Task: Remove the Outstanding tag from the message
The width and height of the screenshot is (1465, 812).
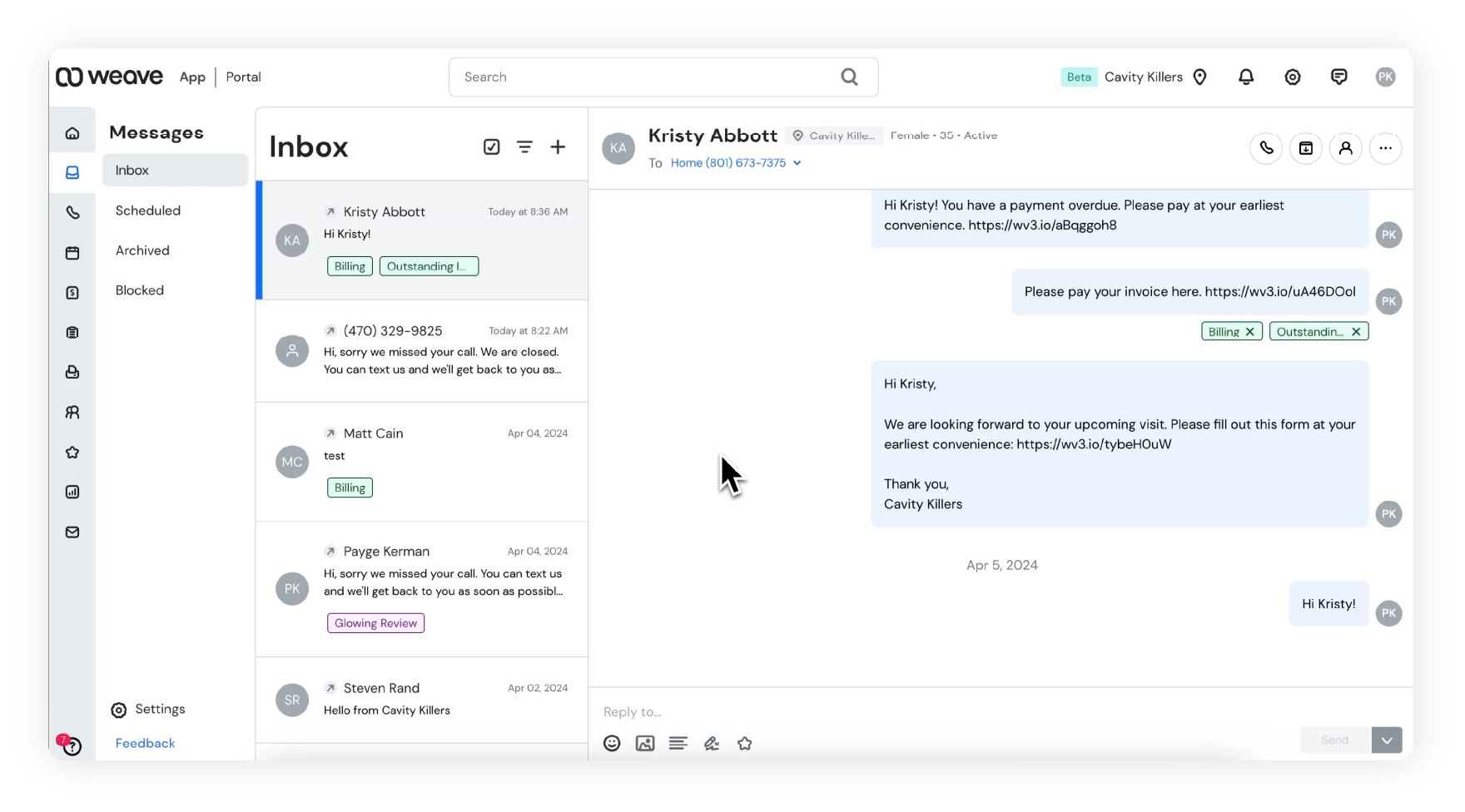Action: 1356,331
